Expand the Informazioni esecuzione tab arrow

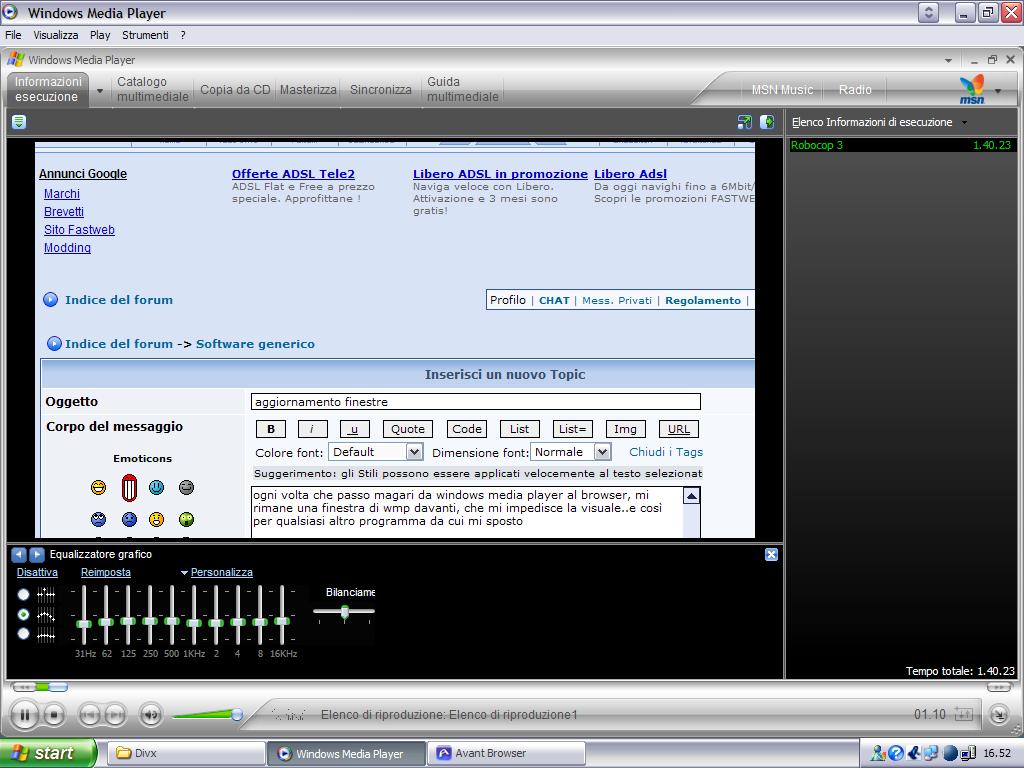click(x=100, y=91)
